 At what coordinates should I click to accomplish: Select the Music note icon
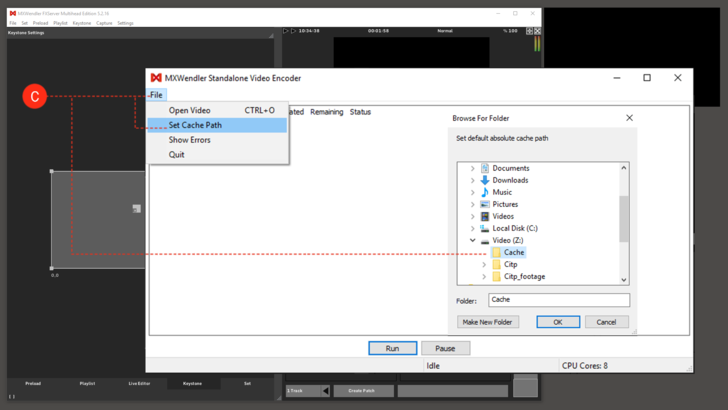click(x=485, y=192)
